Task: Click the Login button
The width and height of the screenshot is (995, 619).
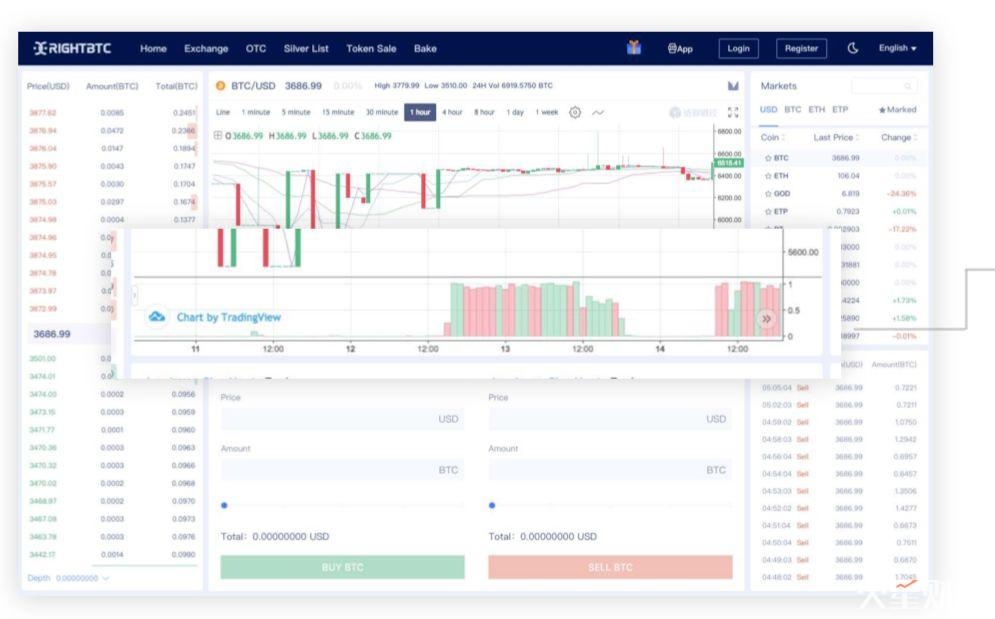Action: 738,48
